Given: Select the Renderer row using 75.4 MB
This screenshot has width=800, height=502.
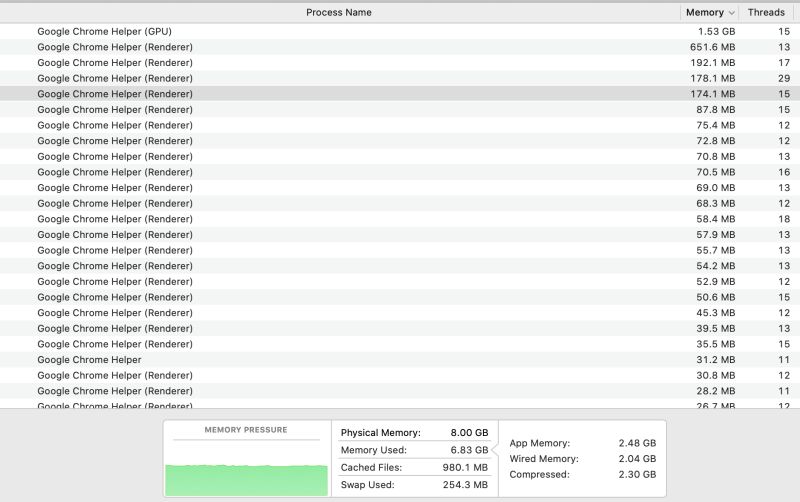Looking at the screenshot, I should point(400,126).
